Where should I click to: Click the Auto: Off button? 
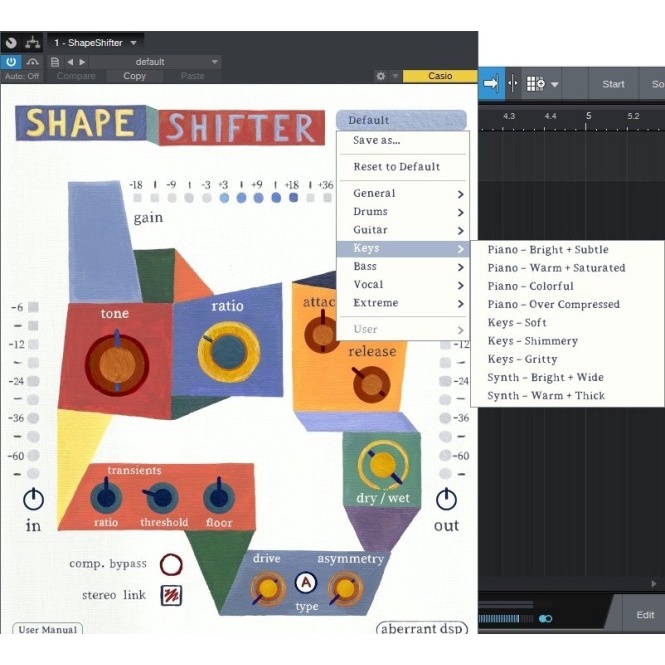click(22, 76)
